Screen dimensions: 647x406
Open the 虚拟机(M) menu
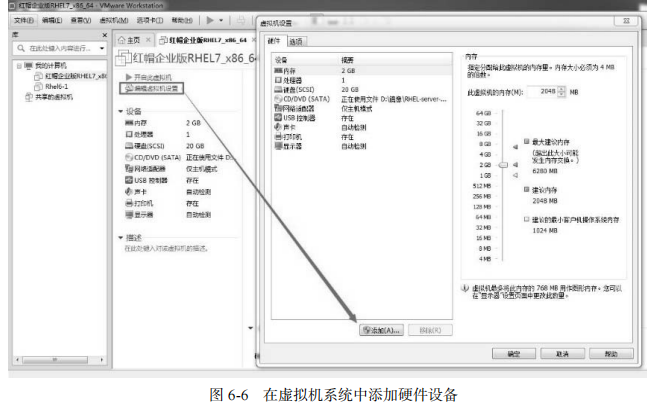coord(114,20)
